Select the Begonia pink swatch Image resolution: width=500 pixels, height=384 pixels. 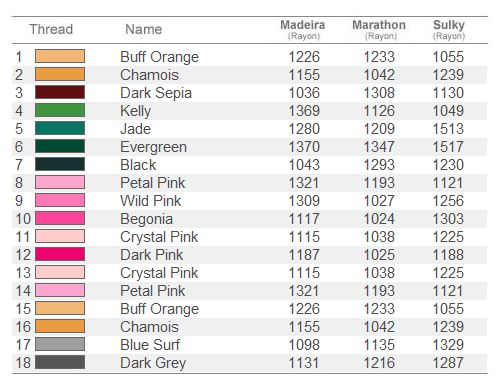point(60,218)
